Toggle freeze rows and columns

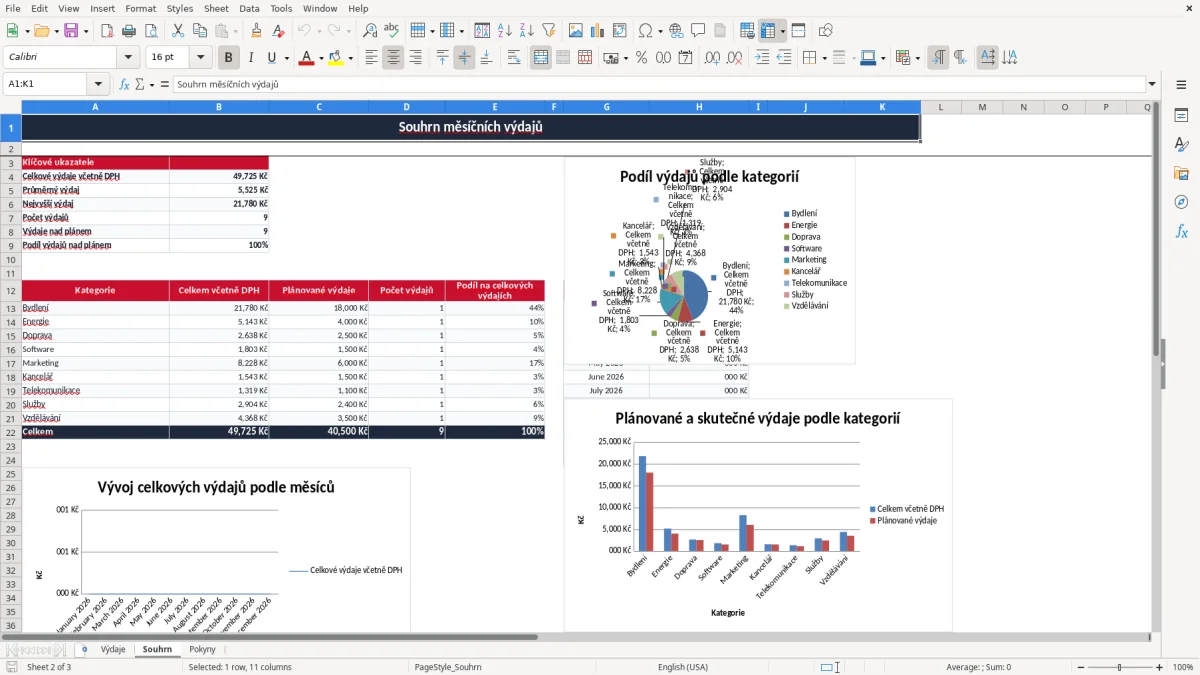767,31
